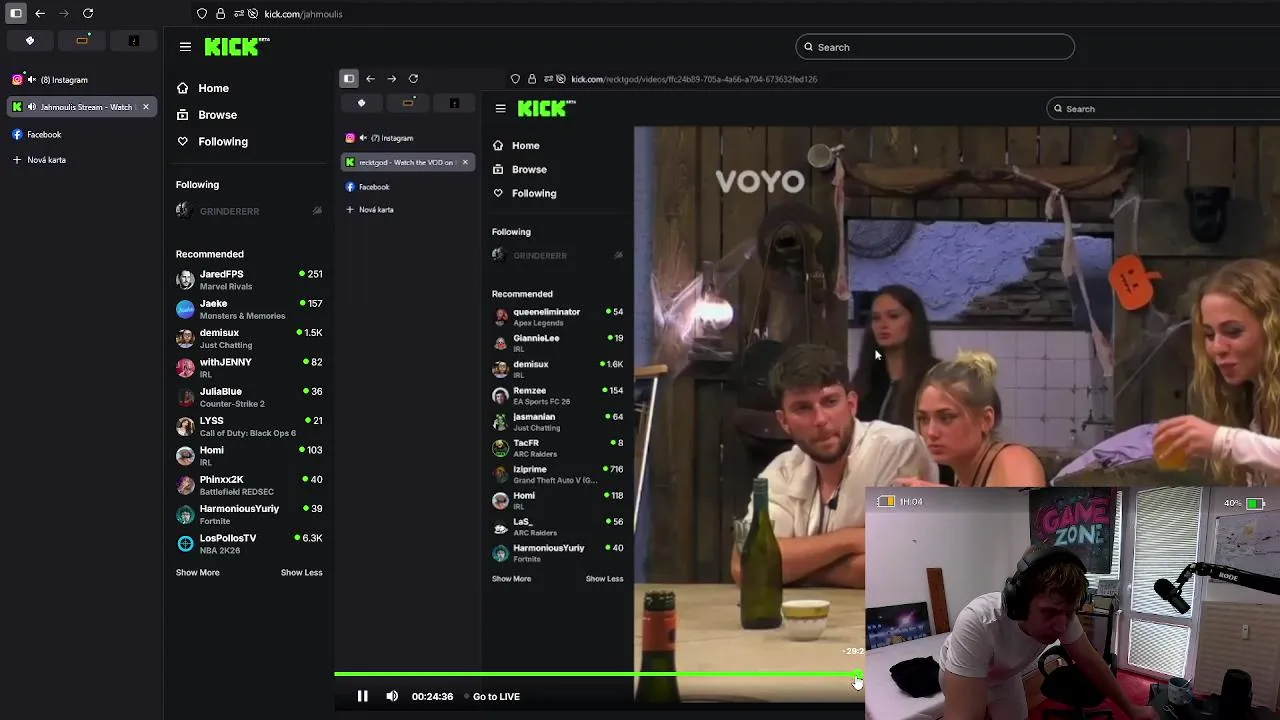
Task: Focus the Search box in inner Kick page
Action: tap(1164, 108)
